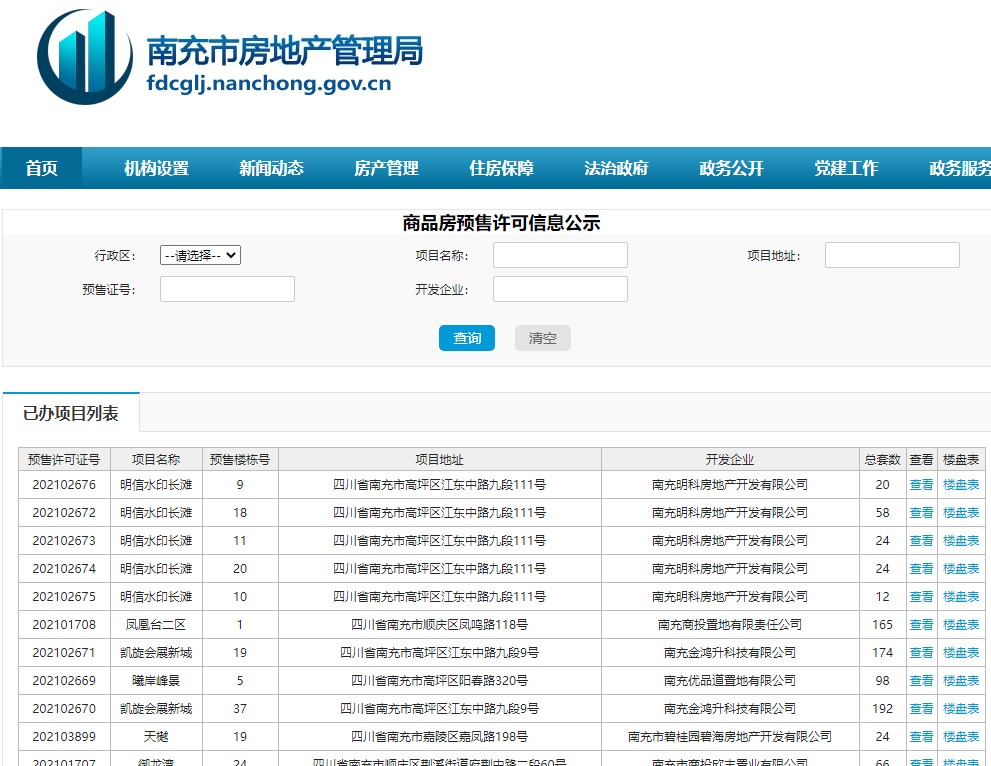The width and height of the screenshot is (991, 766).
Task: Click address 四川省南充市顺庆区凤鸣路118号
Action: coord(439,624)
